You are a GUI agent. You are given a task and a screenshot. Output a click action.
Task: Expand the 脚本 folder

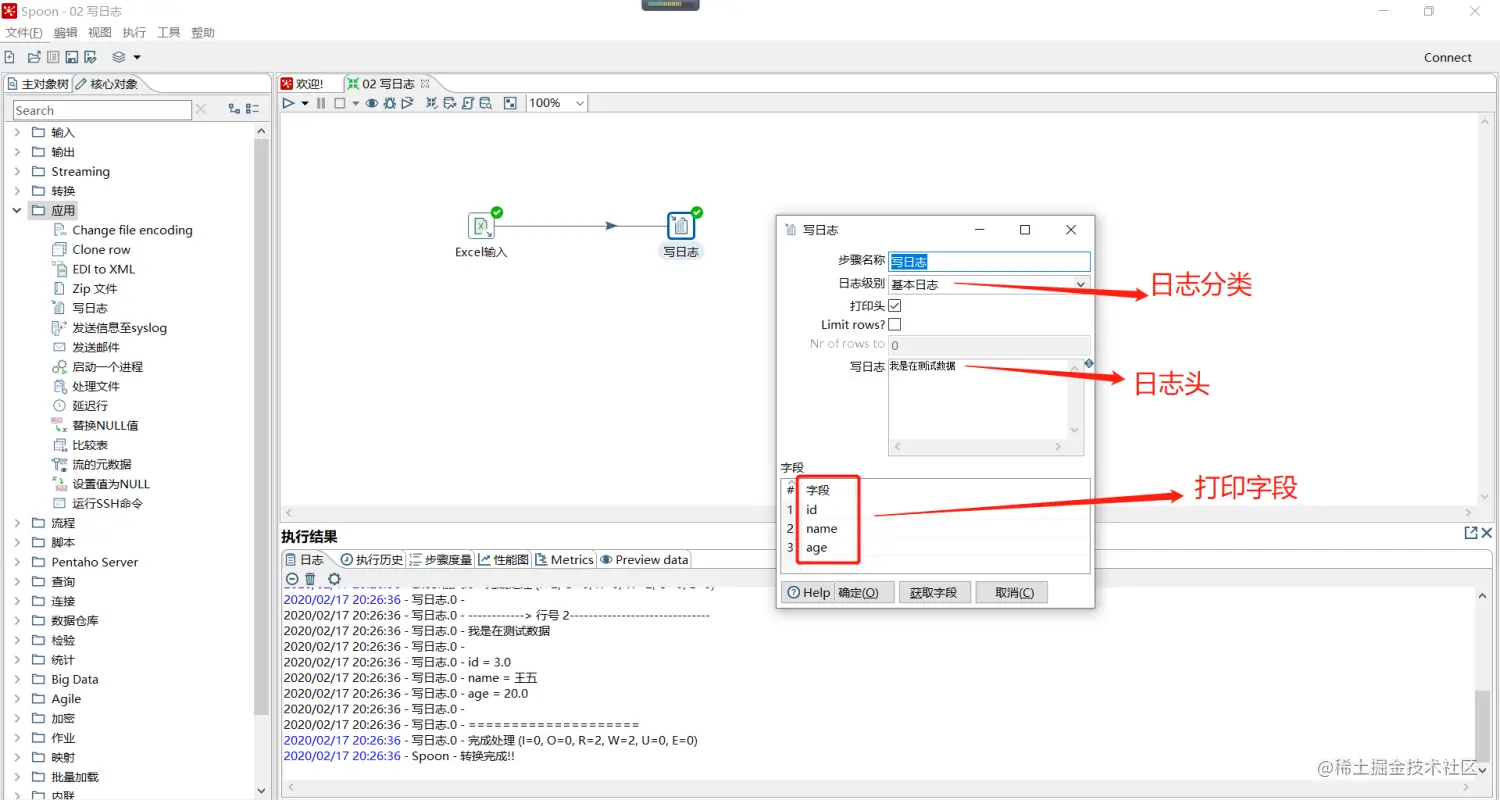coord(17,542)
